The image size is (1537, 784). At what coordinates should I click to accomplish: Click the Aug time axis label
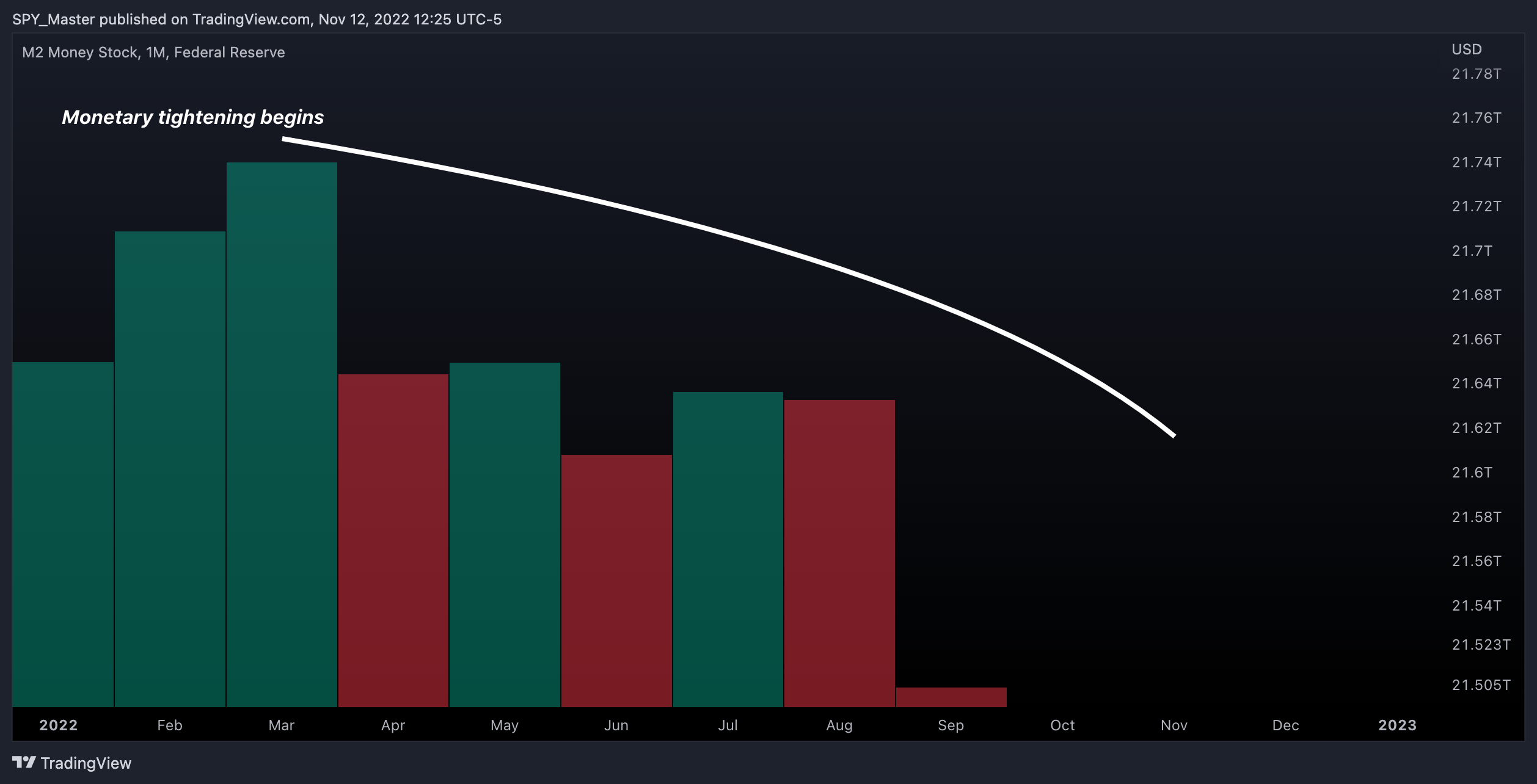(x=839, y=725)
